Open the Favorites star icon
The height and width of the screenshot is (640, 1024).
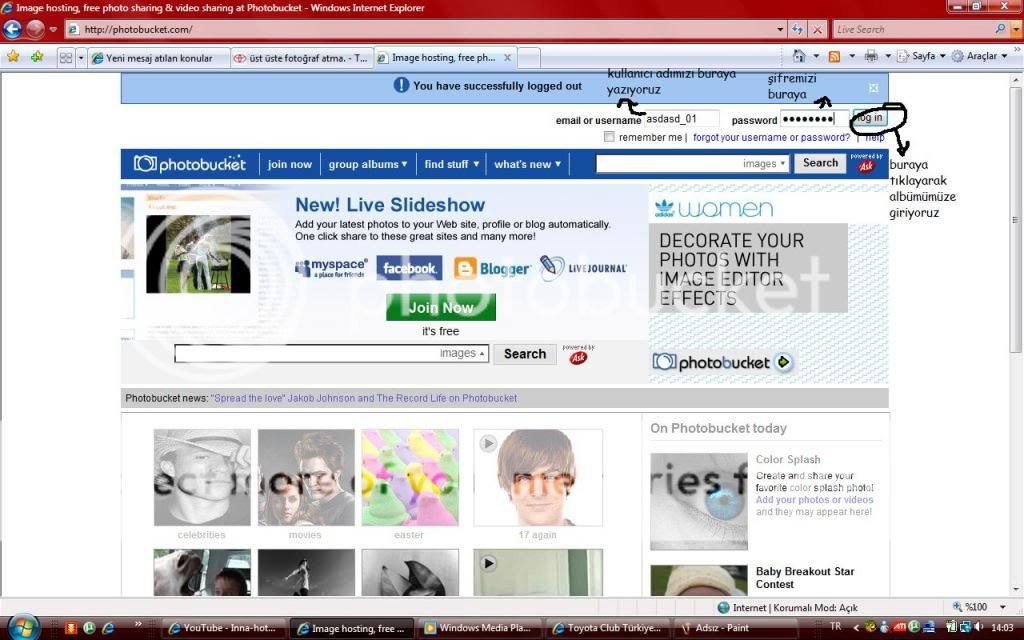pos(13,57)
